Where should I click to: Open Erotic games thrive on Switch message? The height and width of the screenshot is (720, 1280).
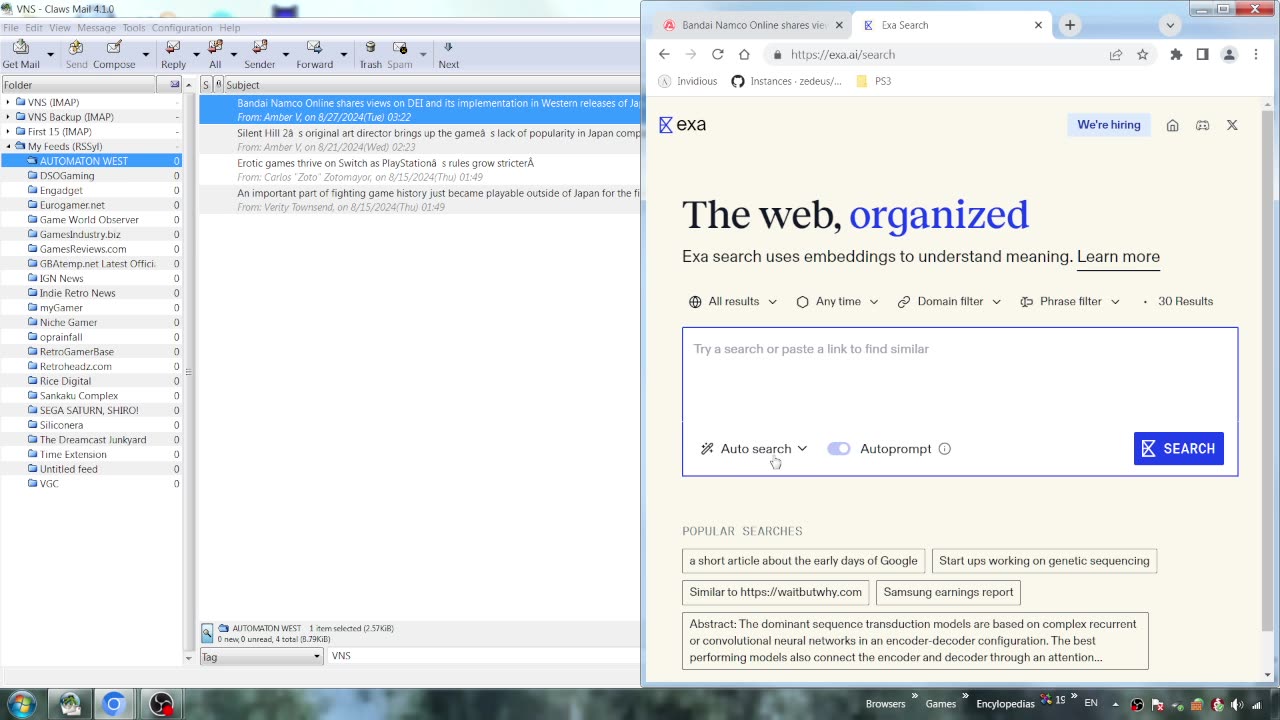click(x=420, y=170)
